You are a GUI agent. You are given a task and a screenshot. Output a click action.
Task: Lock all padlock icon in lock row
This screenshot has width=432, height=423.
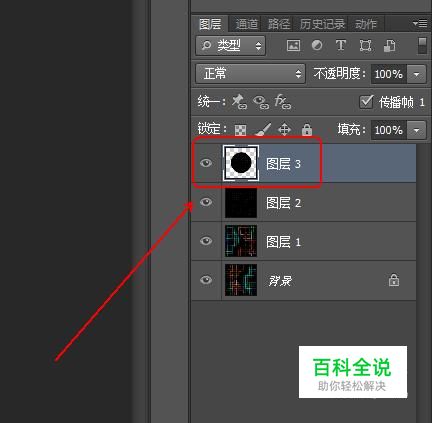click(307, 129)
